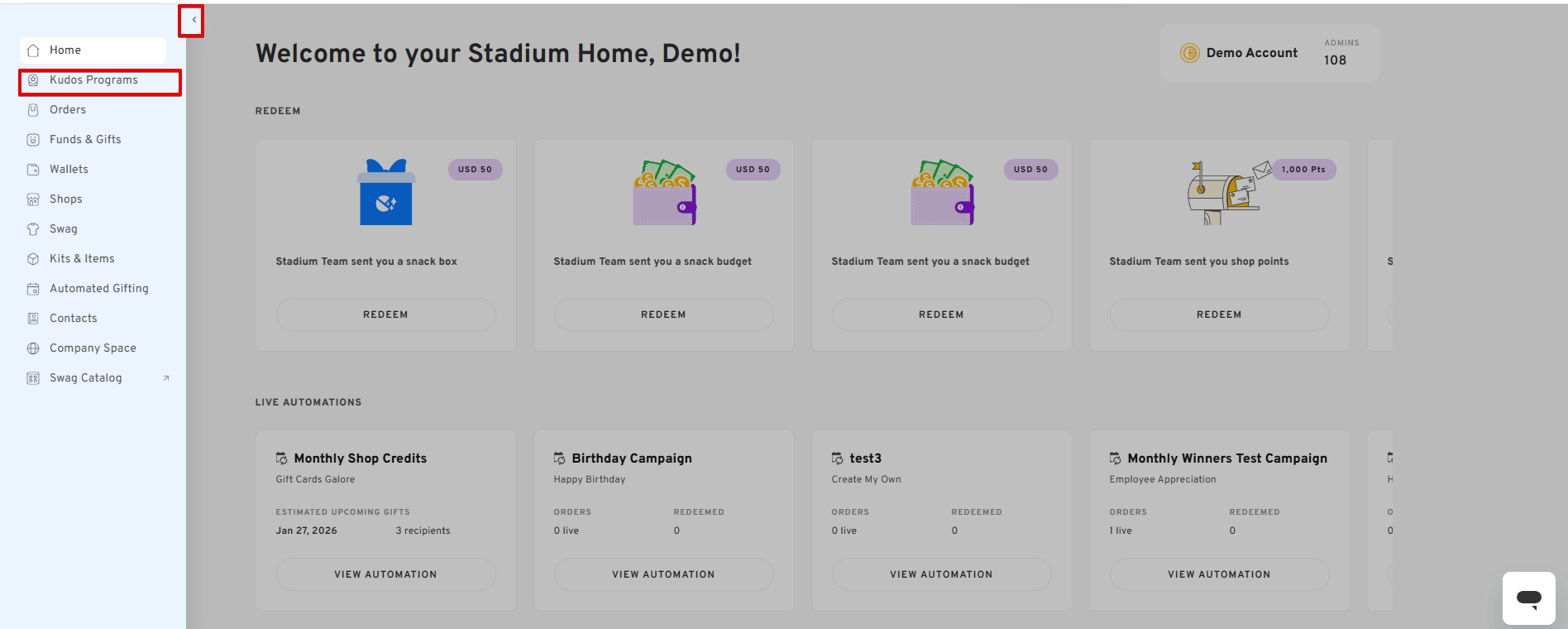Redeem the shop points gift
Image resolution: width=1568 pixels, height=629 pixels.
1218,314
